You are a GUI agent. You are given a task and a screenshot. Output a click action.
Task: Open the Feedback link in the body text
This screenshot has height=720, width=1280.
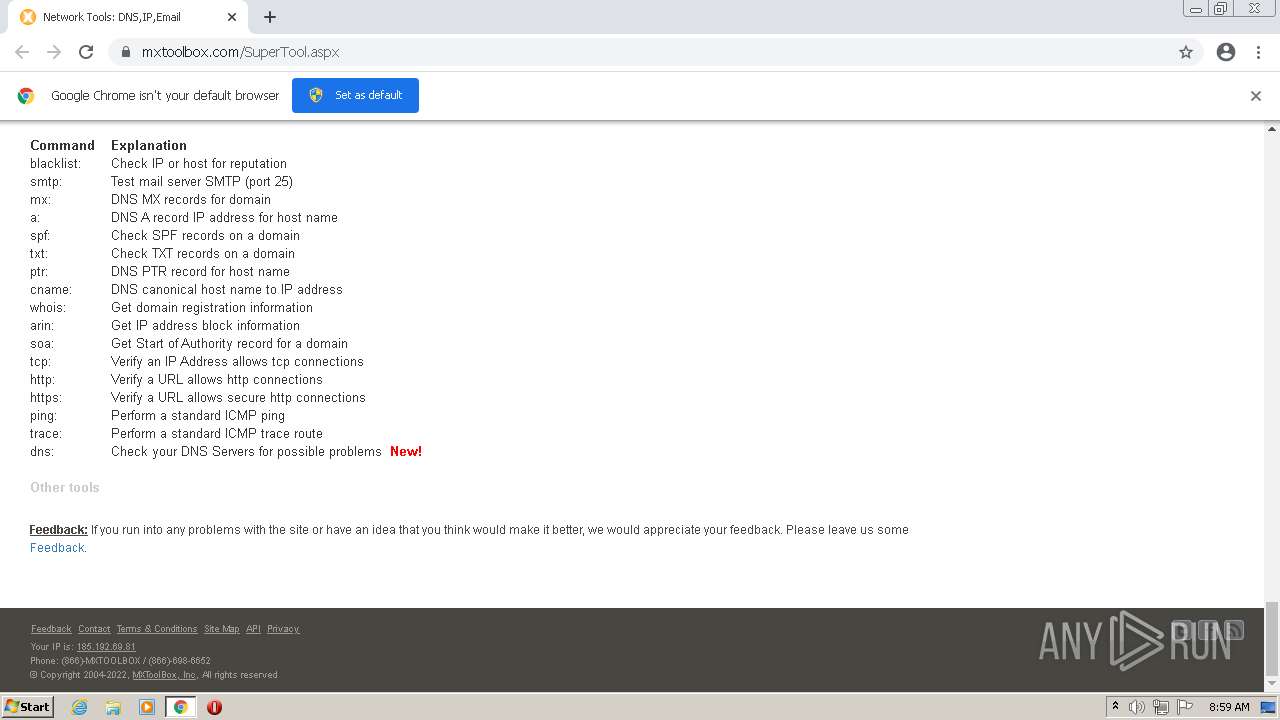57,548
